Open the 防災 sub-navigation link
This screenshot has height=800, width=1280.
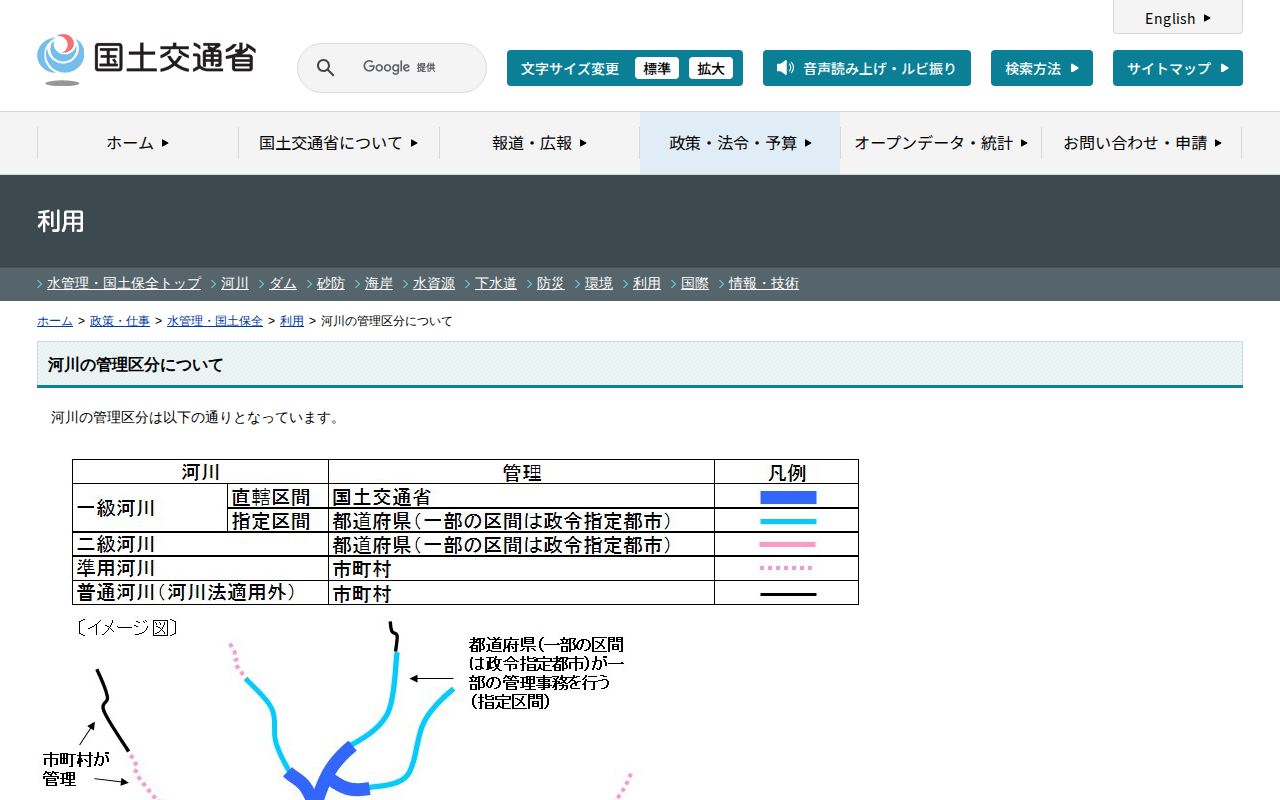(x=551, y=284)
